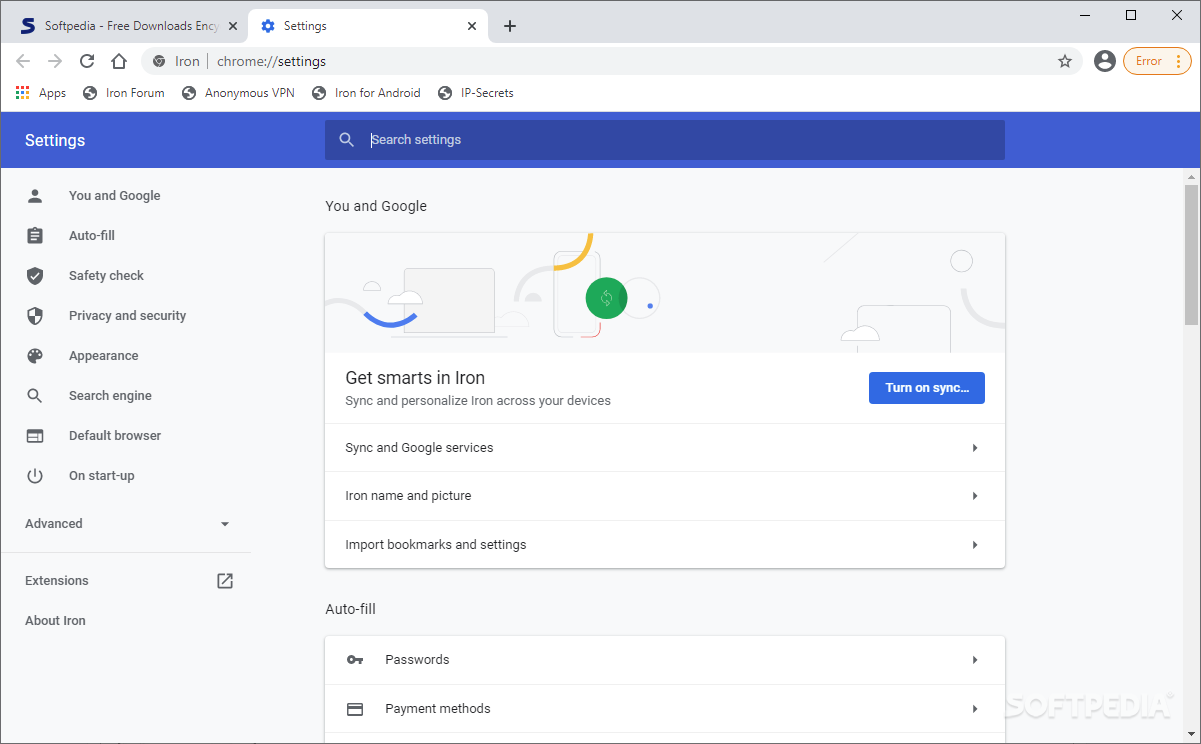Maximize the browser window
Viewport: 1201px width, 744px height.
point(1131,15)
